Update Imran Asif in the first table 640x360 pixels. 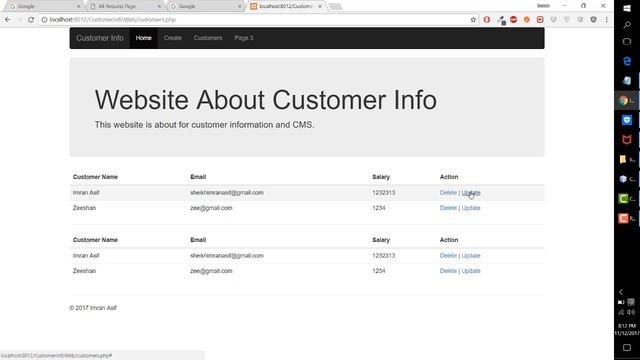[x=471, y=193]
